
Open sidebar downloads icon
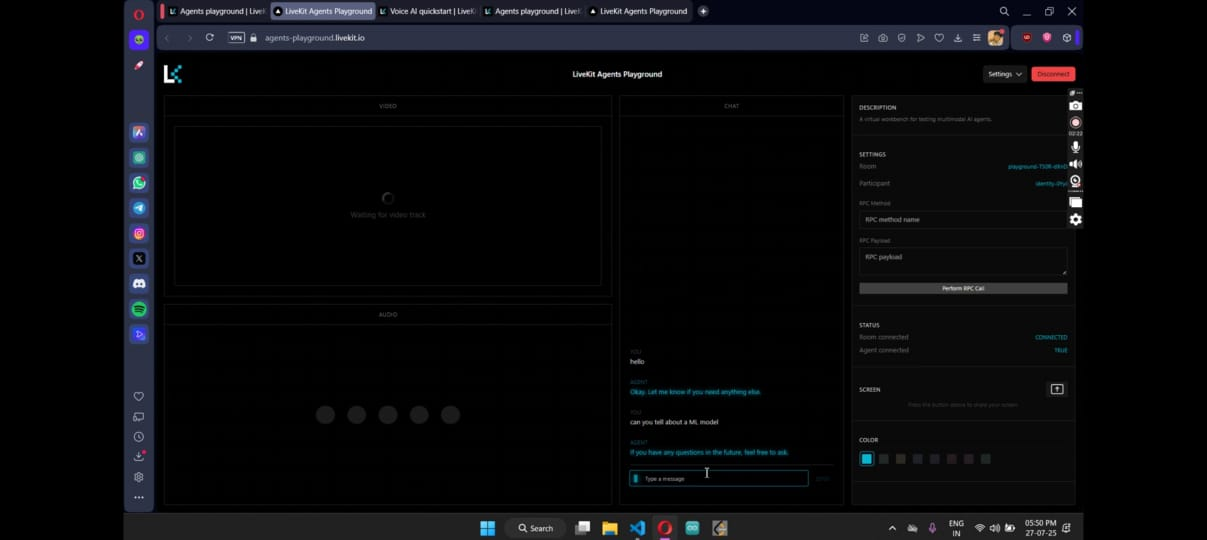[x=139, y=457]
